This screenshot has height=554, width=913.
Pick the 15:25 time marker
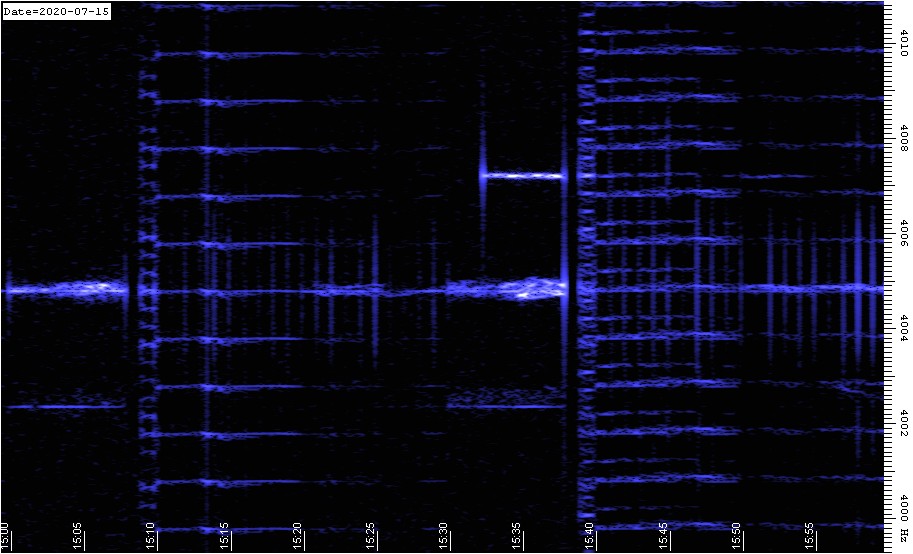(371, 534)
